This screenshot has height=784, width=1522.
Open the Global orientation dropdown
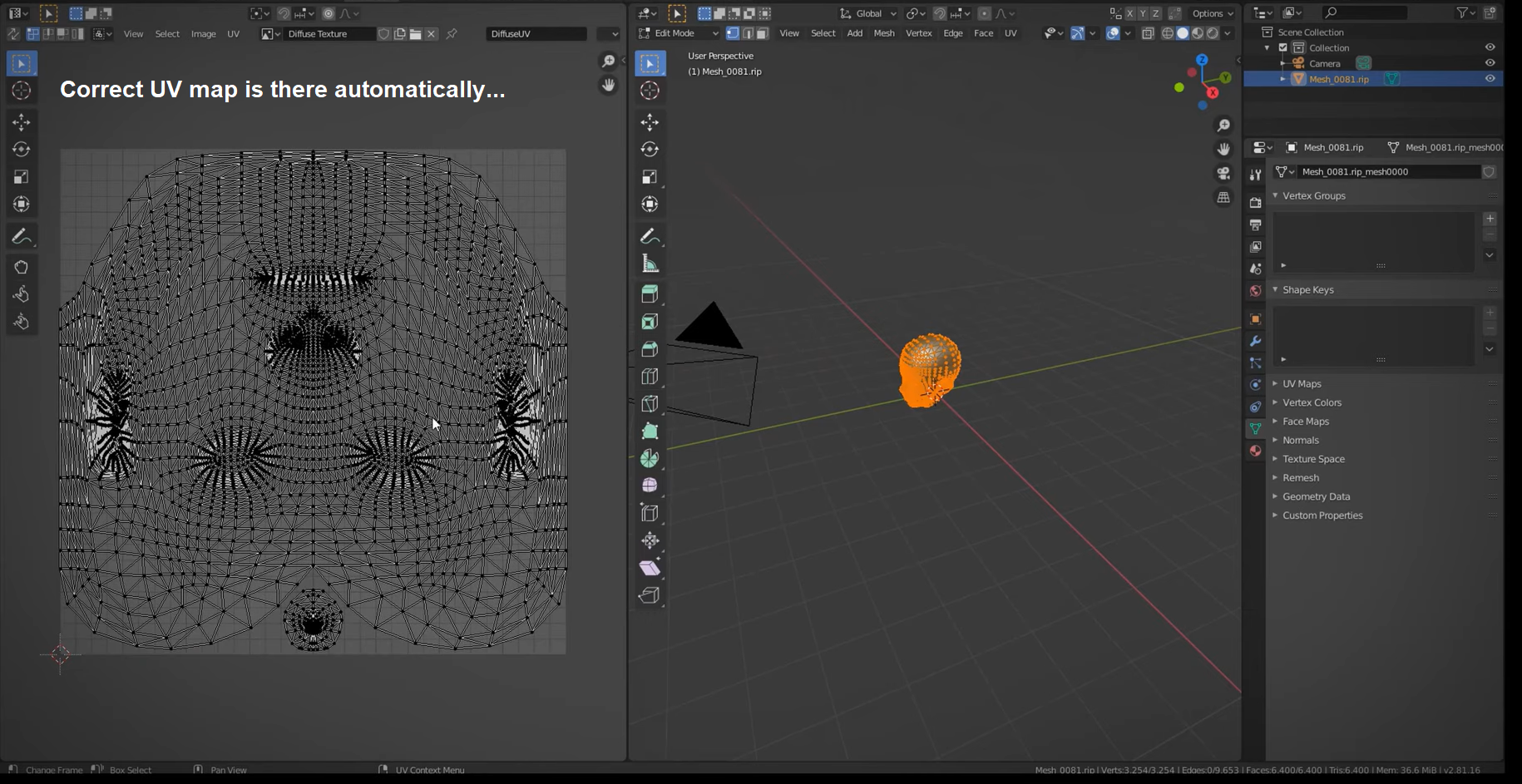[868, 13]
